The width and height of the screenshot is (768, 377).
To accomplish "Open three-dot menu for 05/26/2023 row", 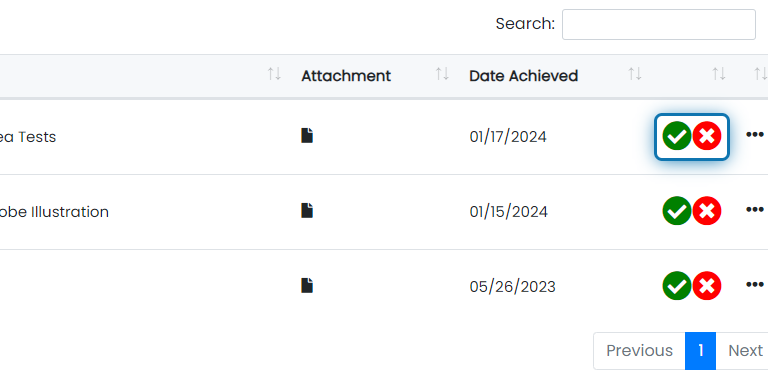I will (755, 284).
